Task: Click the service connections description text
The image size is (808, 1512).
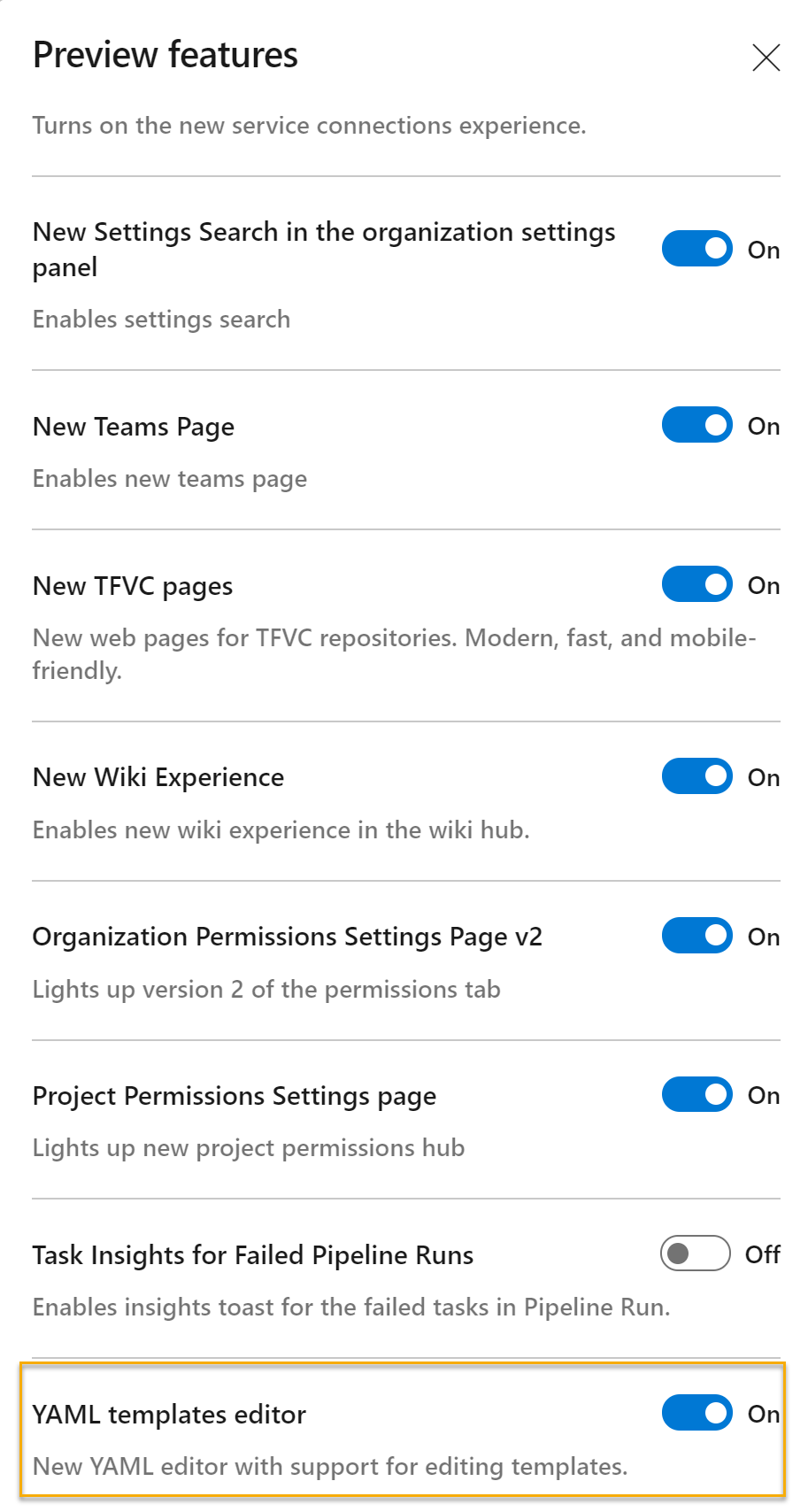Action: tap(307, 126)
